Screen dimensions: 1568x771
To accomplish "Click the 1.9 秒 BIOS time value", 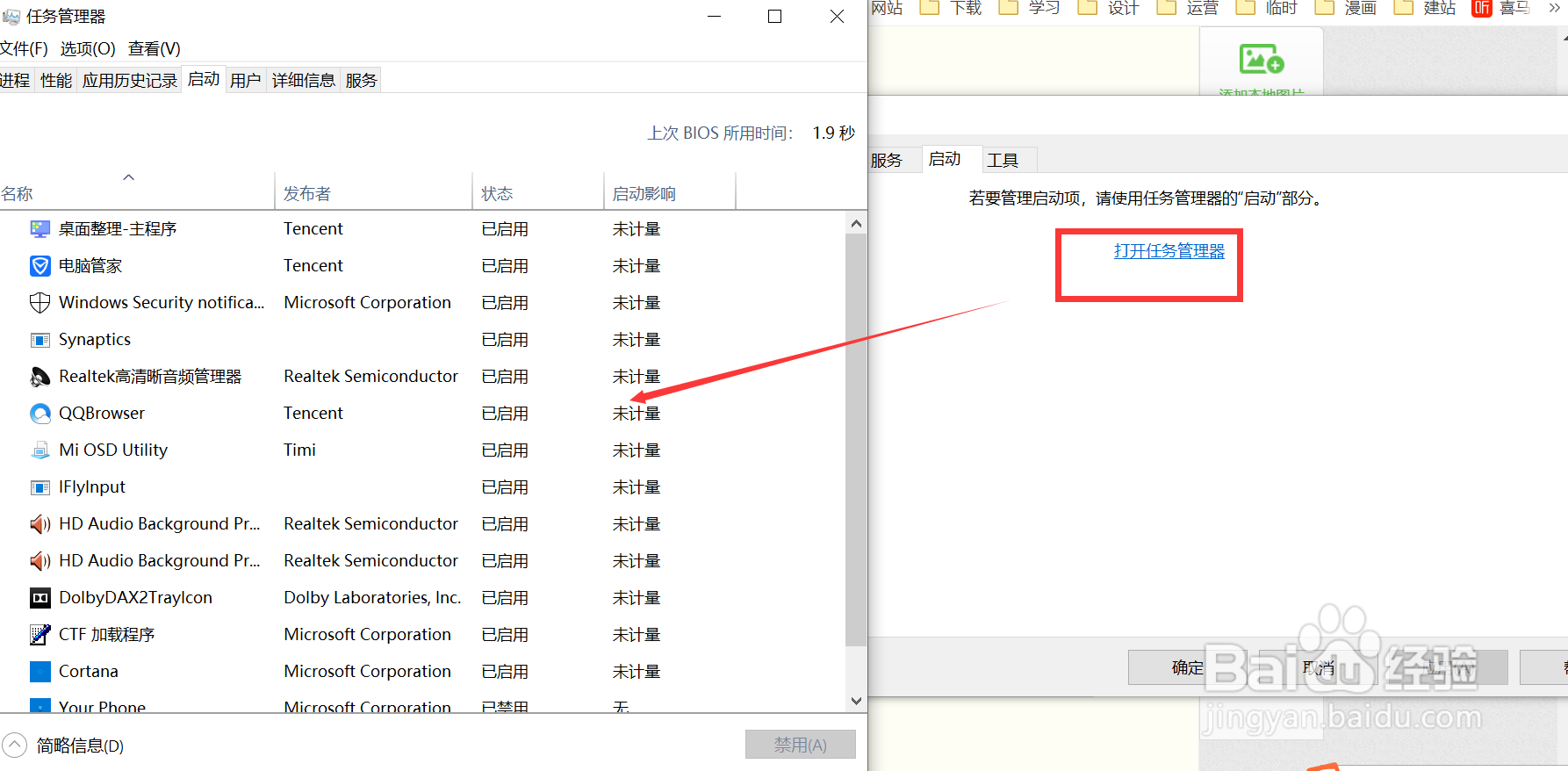I will point(833,133).
